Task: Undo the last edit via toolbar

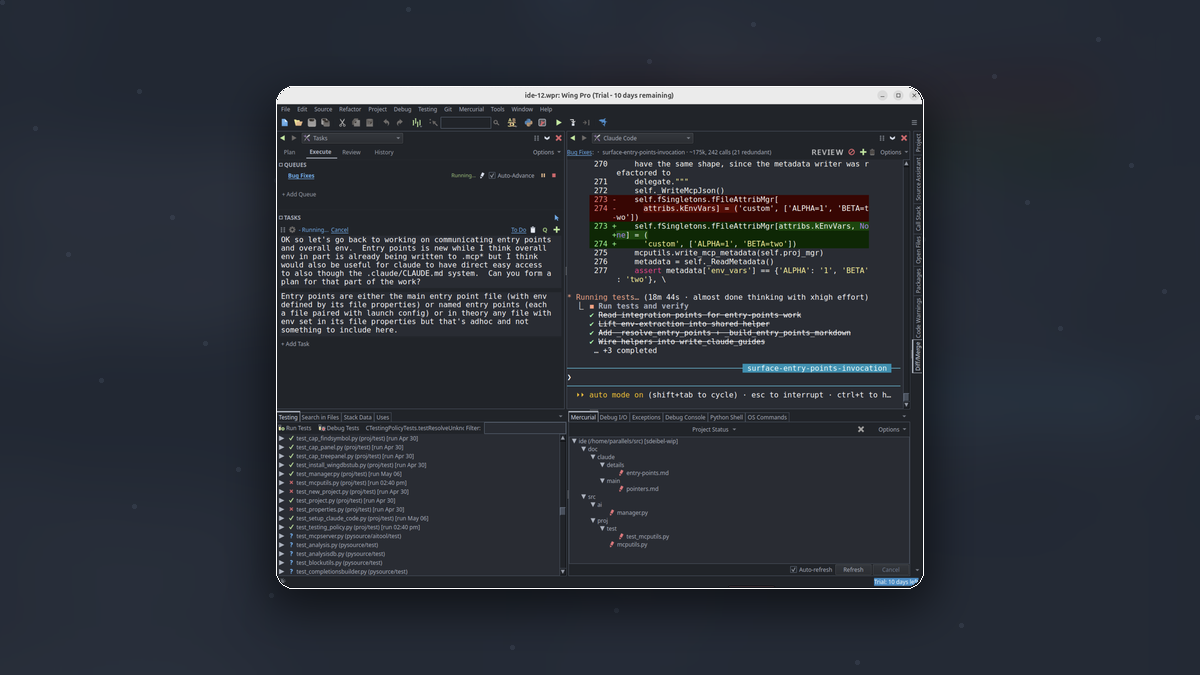Action: pyautogui.click(x=386, y=122)
